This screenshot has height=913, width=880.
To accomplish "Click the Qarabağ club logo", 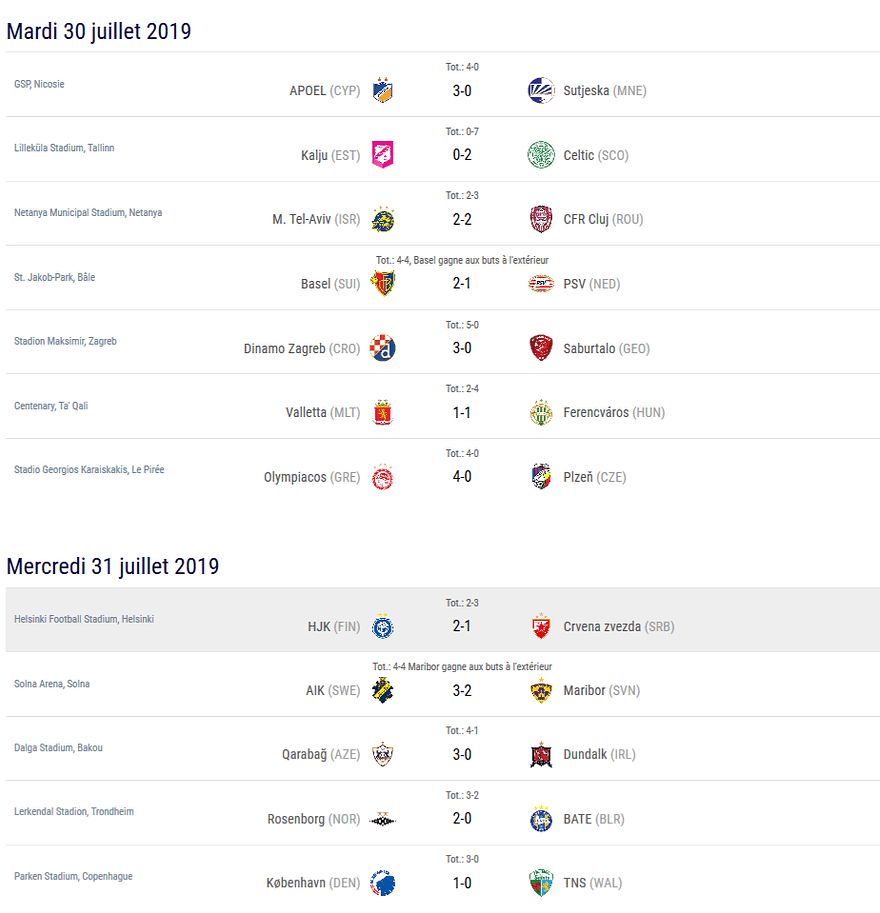I will pyautogui.click(x=382, y=755).
